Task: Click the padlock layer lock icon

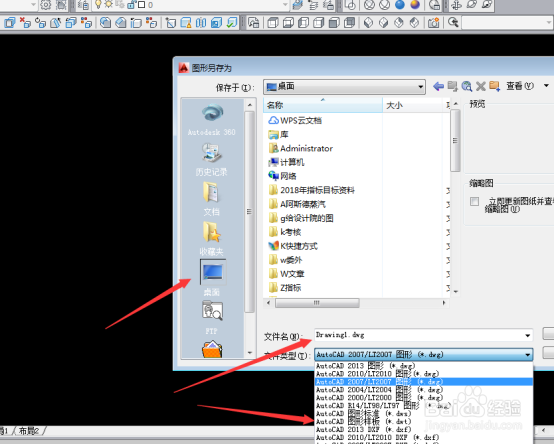Action: pos(131,5)
